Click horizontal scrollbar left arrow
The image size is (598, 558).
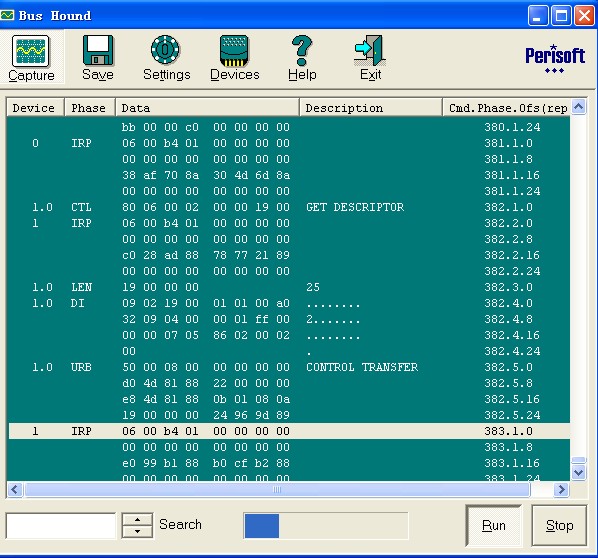point(15,489)
